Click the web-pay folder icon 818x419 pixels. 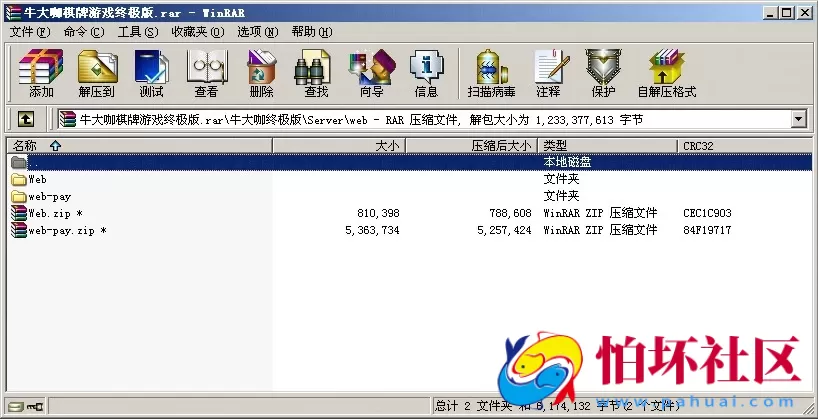coord(19,197)
